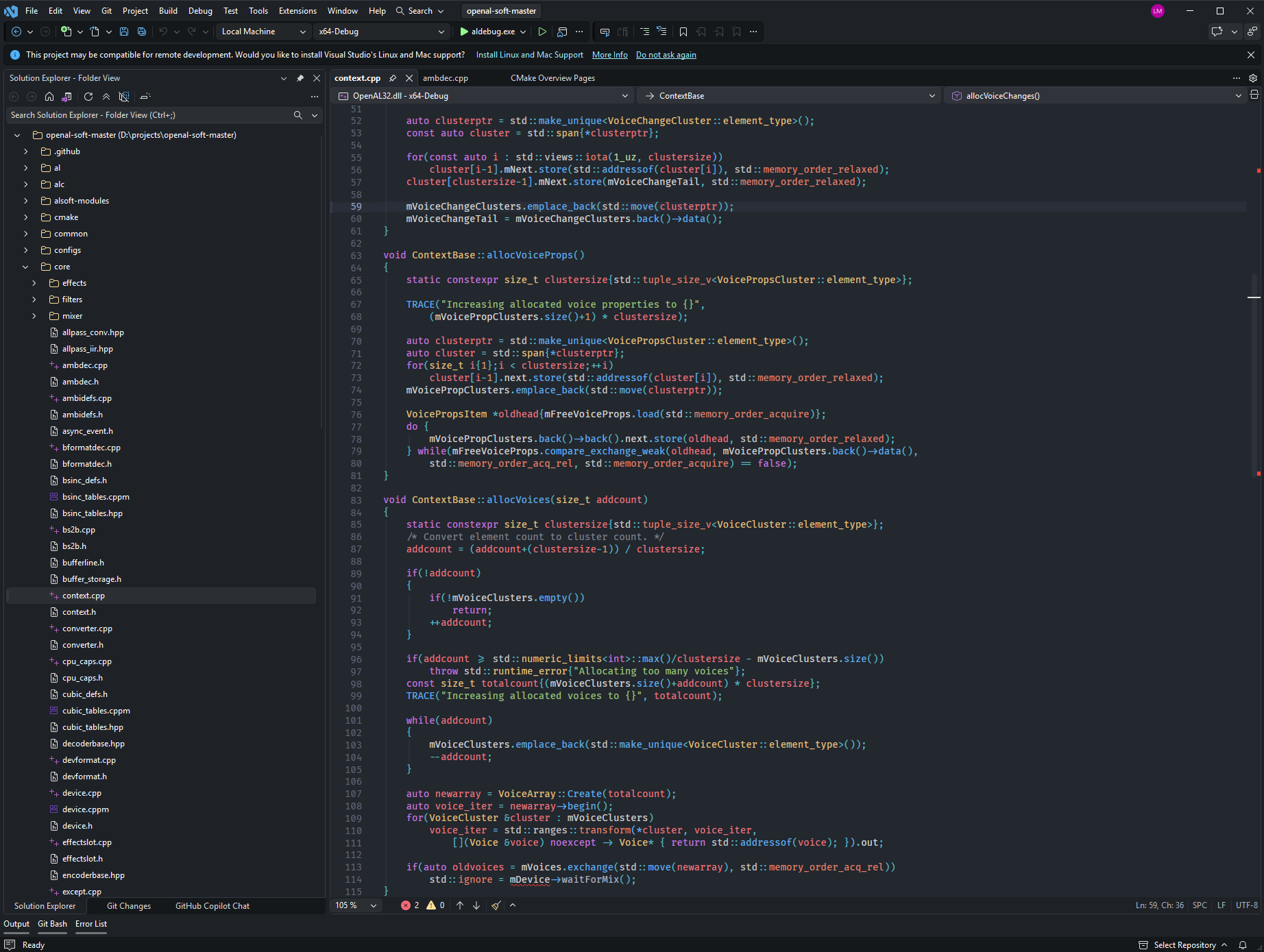
Task: Click the code cleanup broom icon
Action: 496,905
